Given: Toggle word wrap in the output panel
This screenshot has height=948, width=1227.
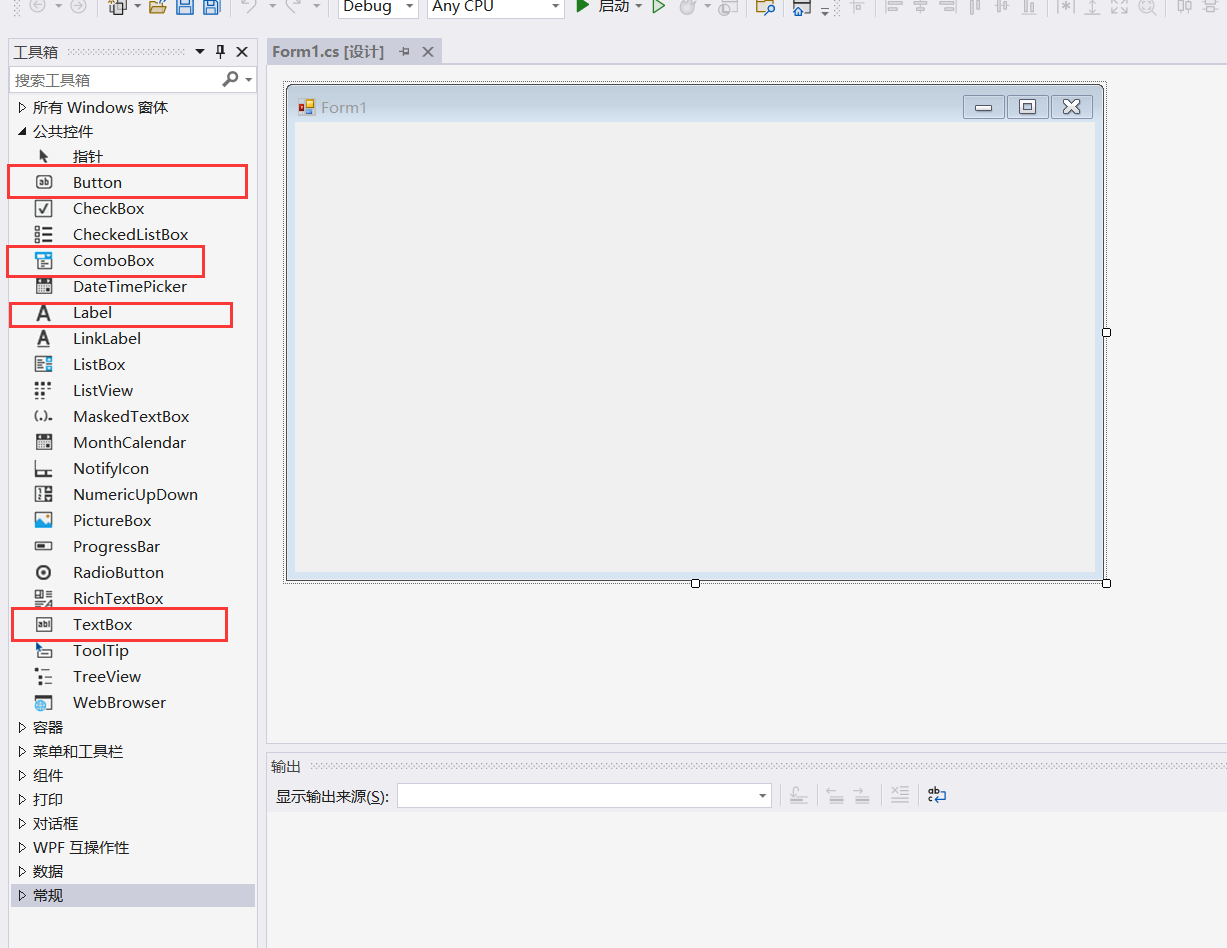Looking at the screenshot, I should 936,795.
